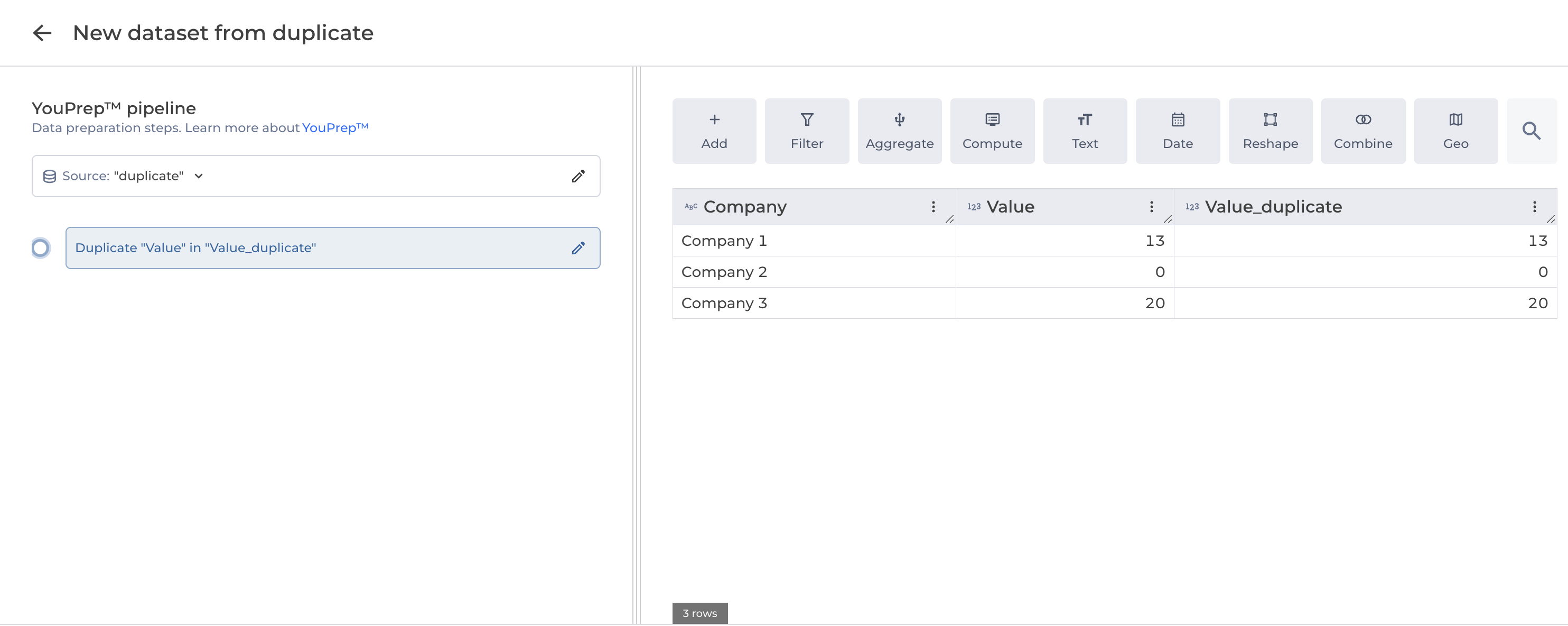The height and width of the screenshot is (626, 1568).
Task: Open Value_duplicate column three-dot menu
Action: click(x=1534, y=207)
